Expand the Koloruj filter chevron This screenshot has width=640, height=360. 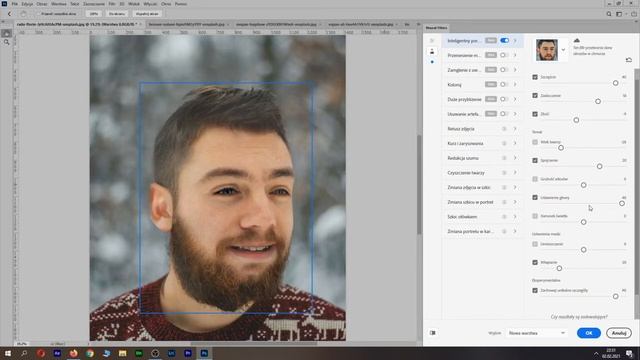click(515, 84)
